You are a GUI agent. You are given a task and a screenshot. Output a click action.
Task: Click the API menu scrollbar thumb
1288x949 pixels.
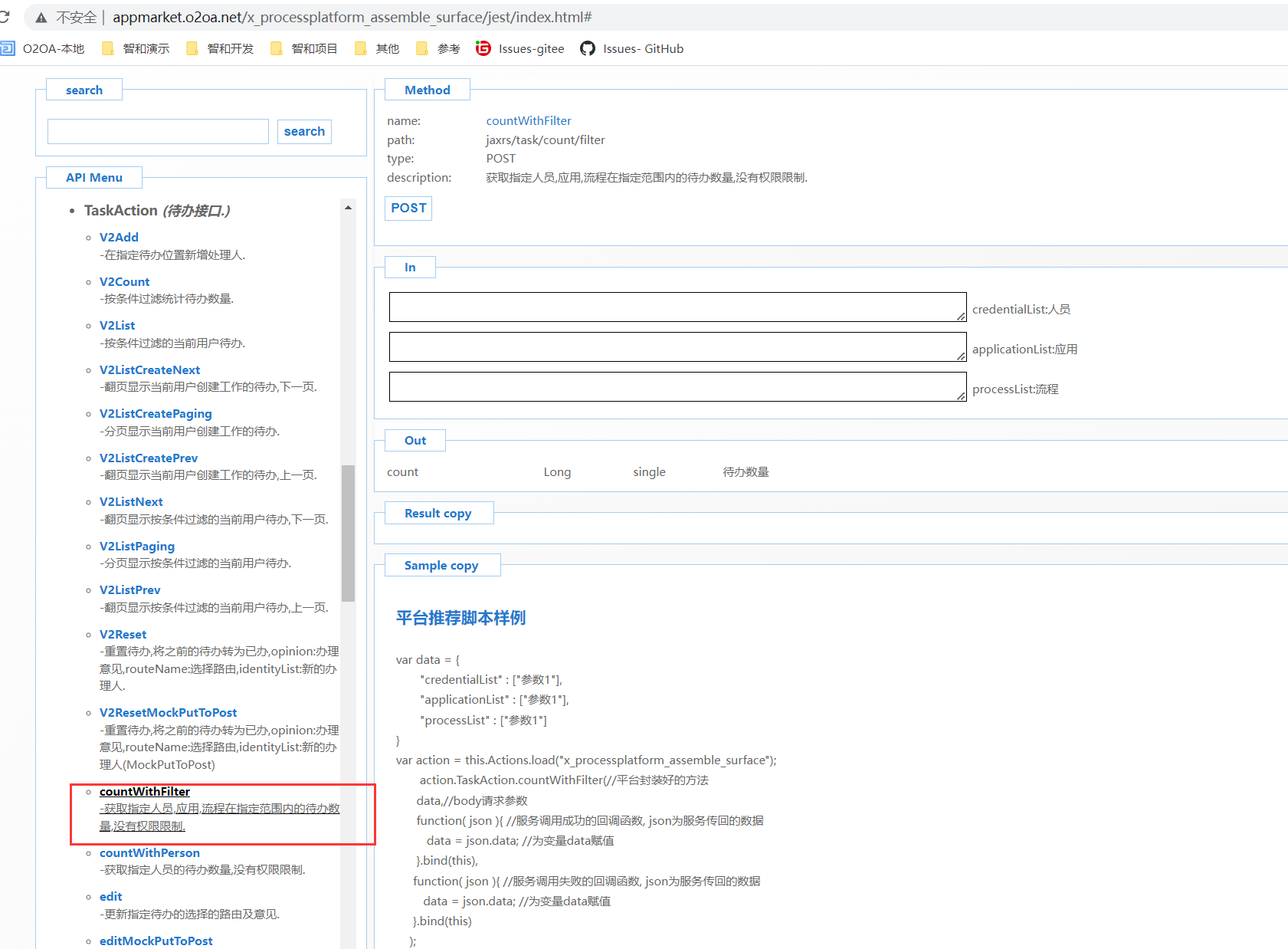click(x=349, y=533)
